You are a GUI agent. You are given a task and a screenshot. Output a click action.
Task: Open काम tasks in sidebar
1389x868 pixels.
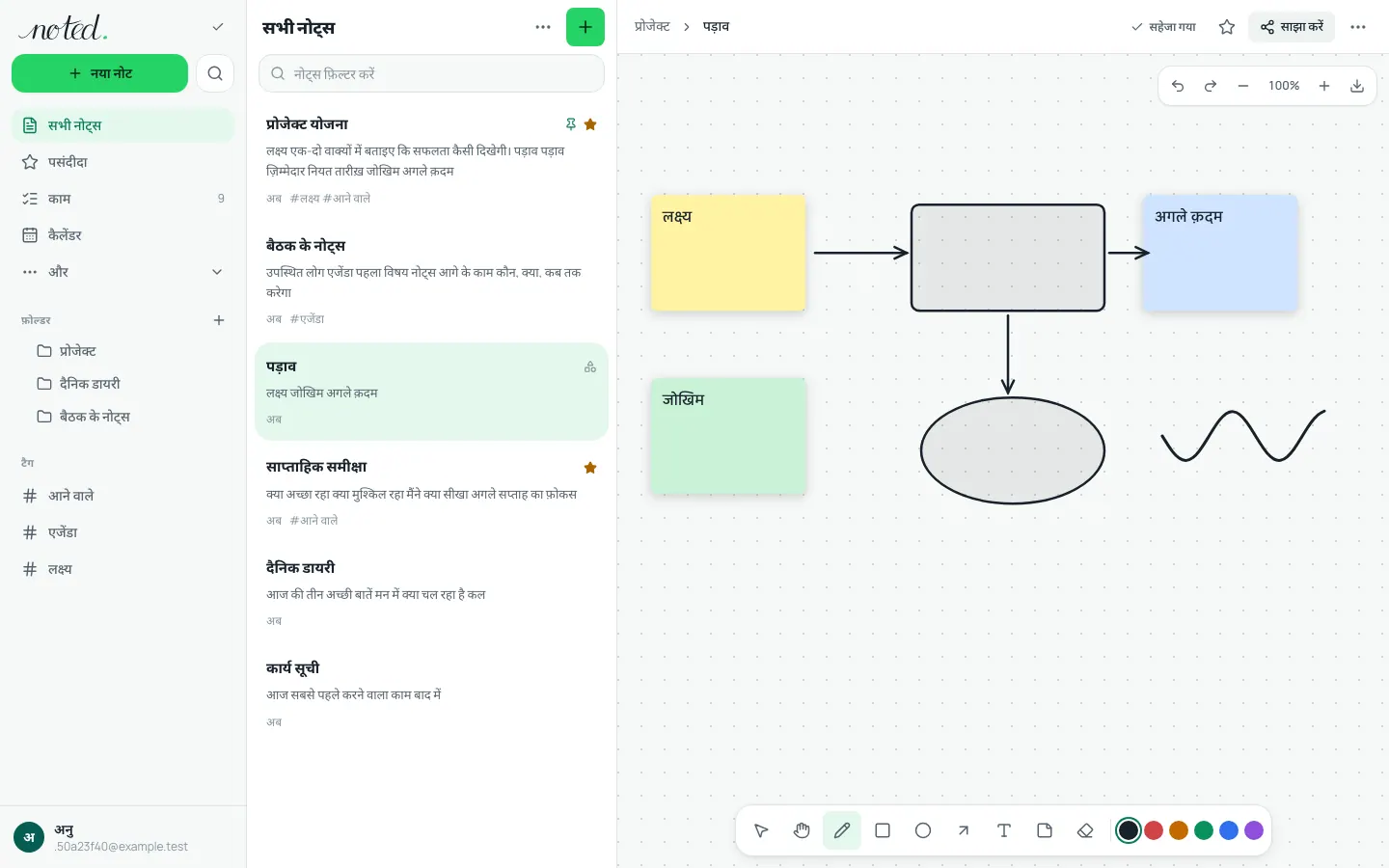(x=123, y=199)
